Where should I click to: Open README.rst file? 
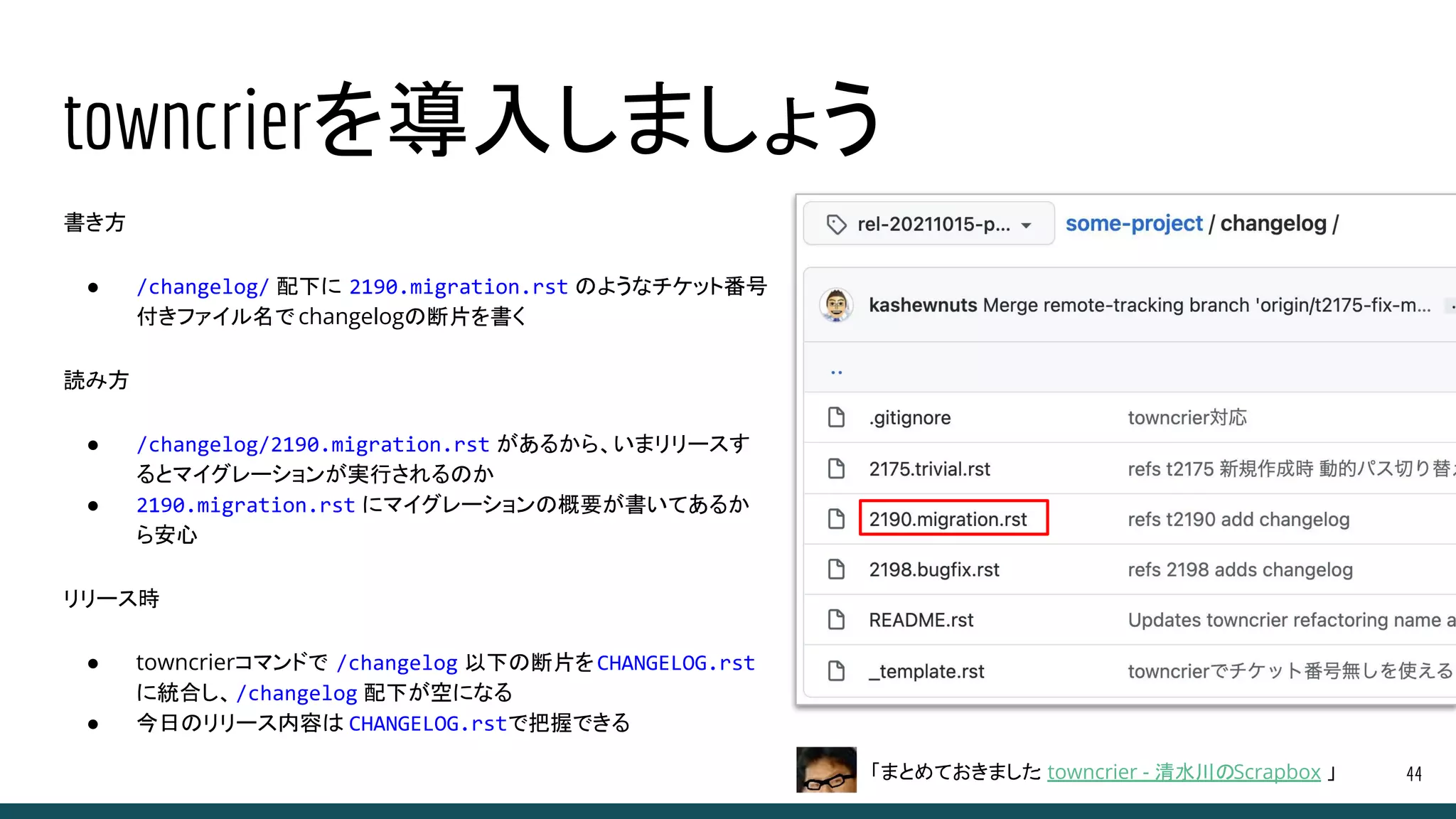[x=921, y=620]
